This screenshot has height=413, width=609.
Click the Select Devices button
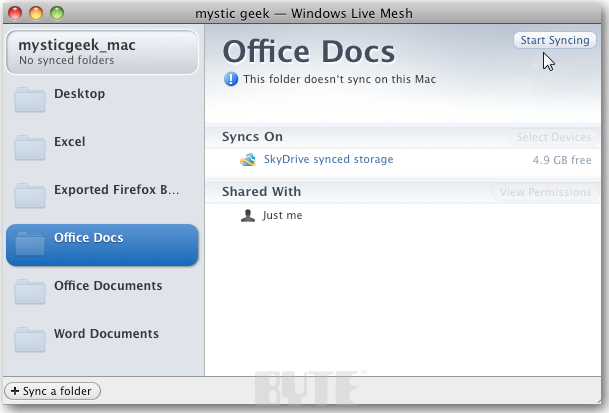(x=551, y=137)
